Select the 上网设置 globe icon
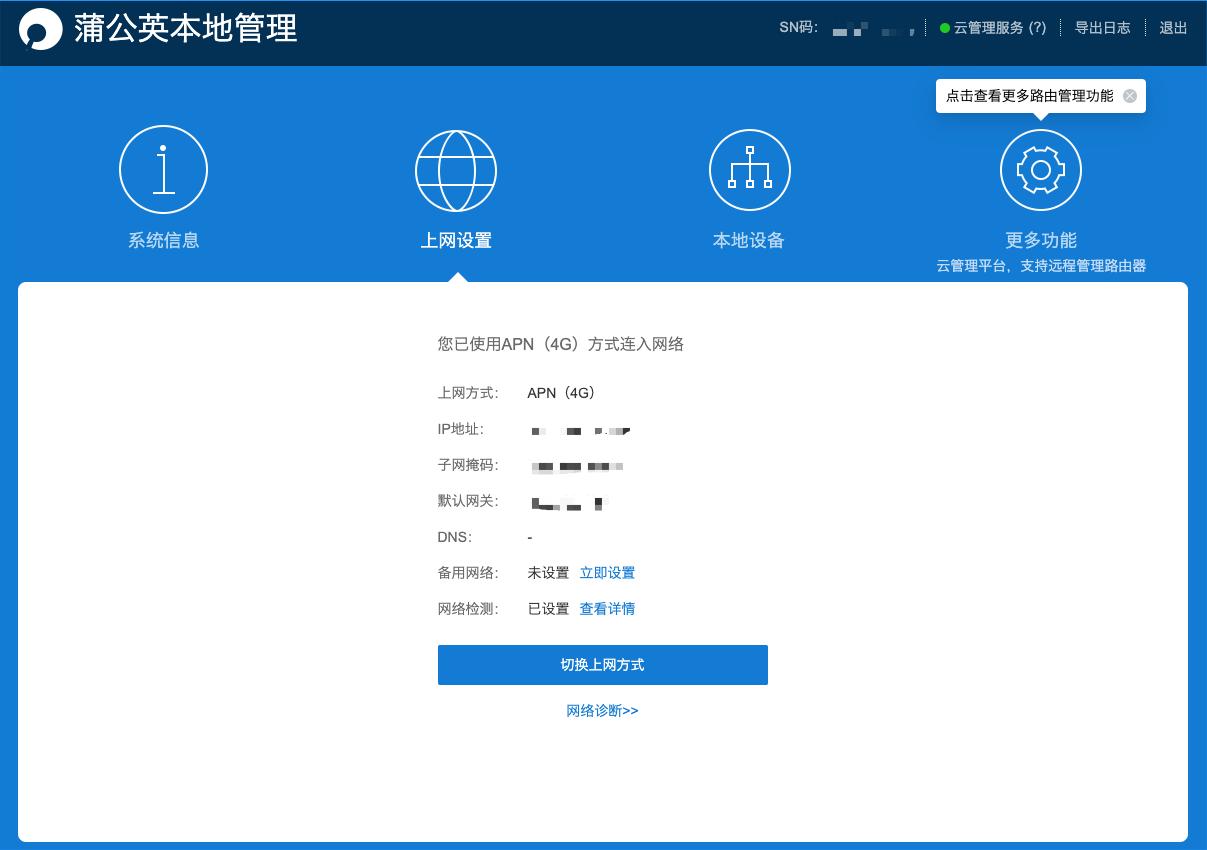 point(456,169)
